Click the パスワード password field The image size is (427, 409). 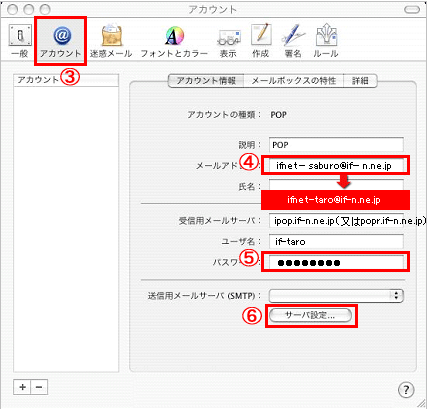coord(336,263)
